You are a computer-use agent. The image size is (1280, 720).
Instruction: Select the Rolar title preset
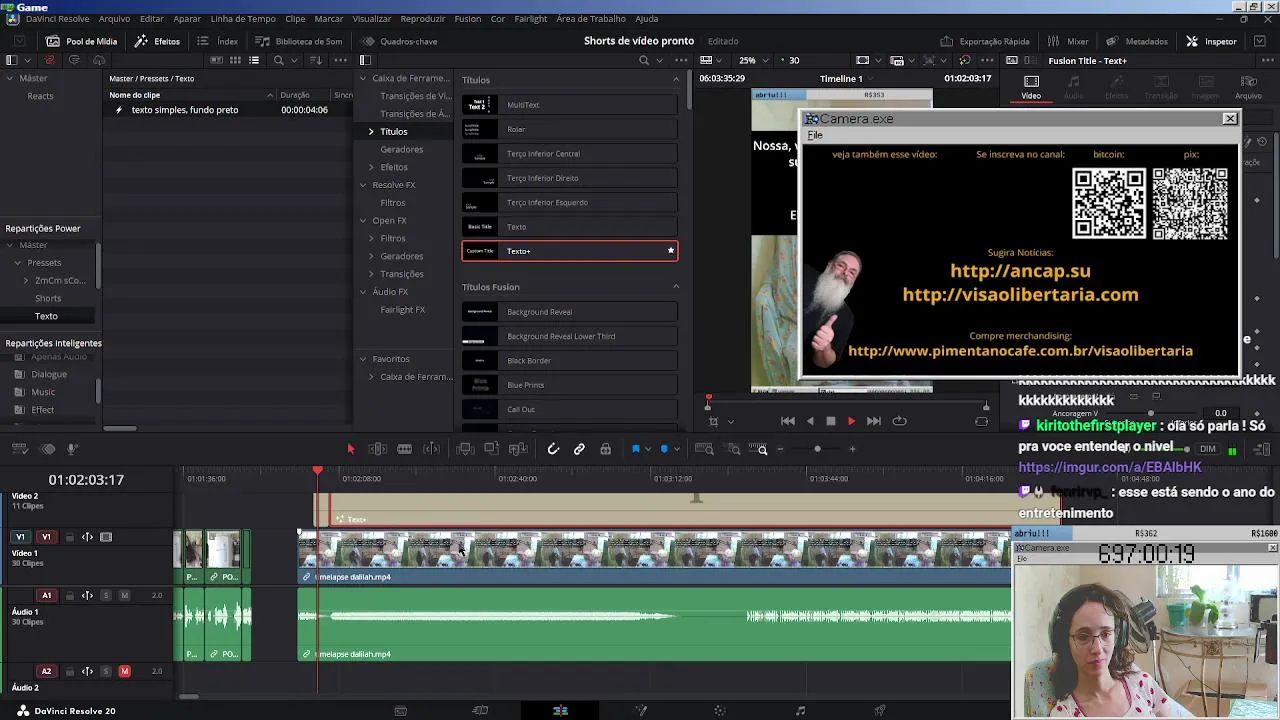pyautogui.click(x=569, y=129)
